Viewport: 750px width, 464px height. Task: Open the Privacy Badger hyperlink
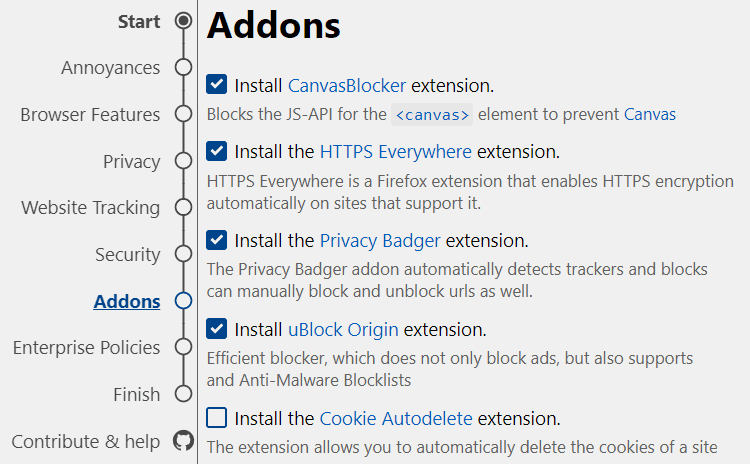click(380, 241)
